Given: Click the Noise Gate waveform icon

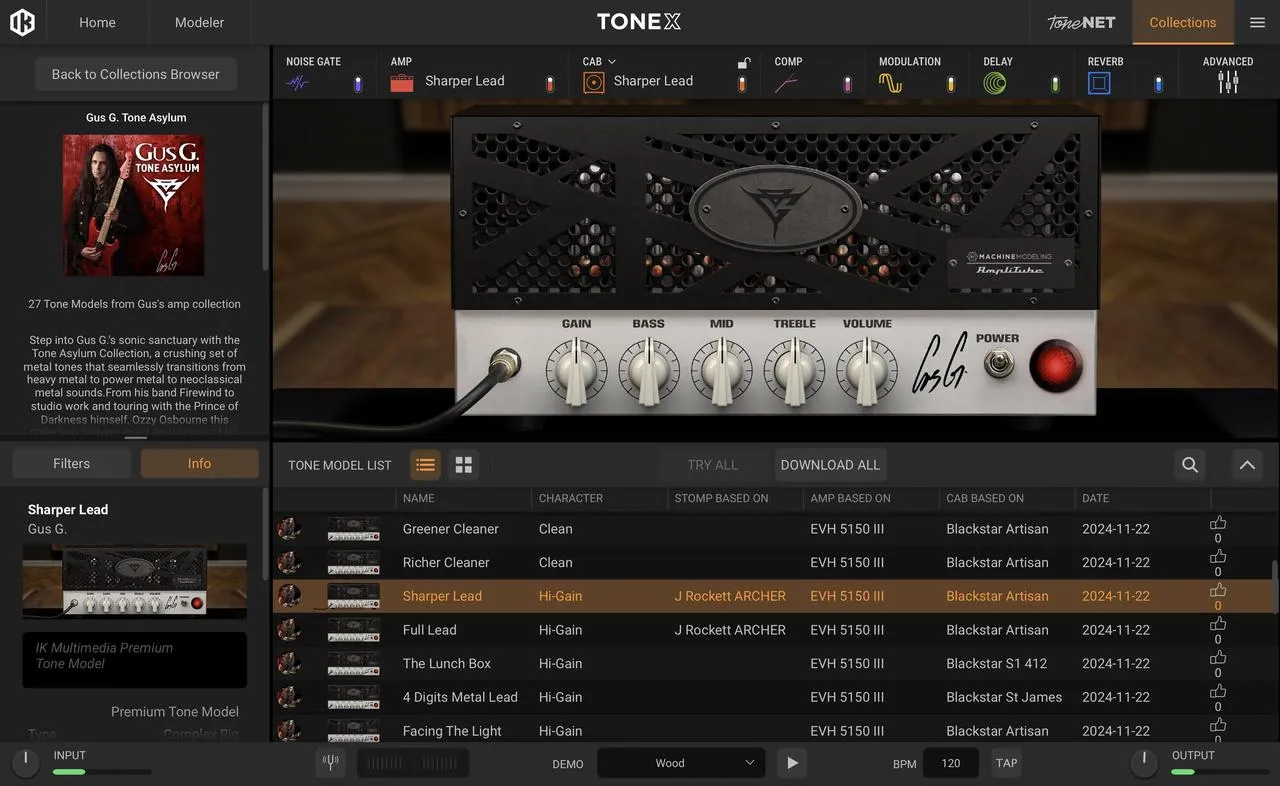Looking at the screenshot, I should [x=298, y=83].
